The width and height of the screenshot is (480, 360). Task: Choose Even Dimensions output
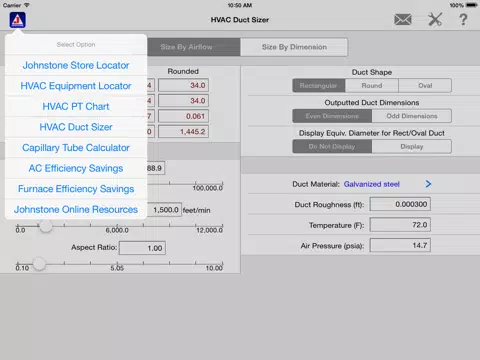tap(332, 116)
